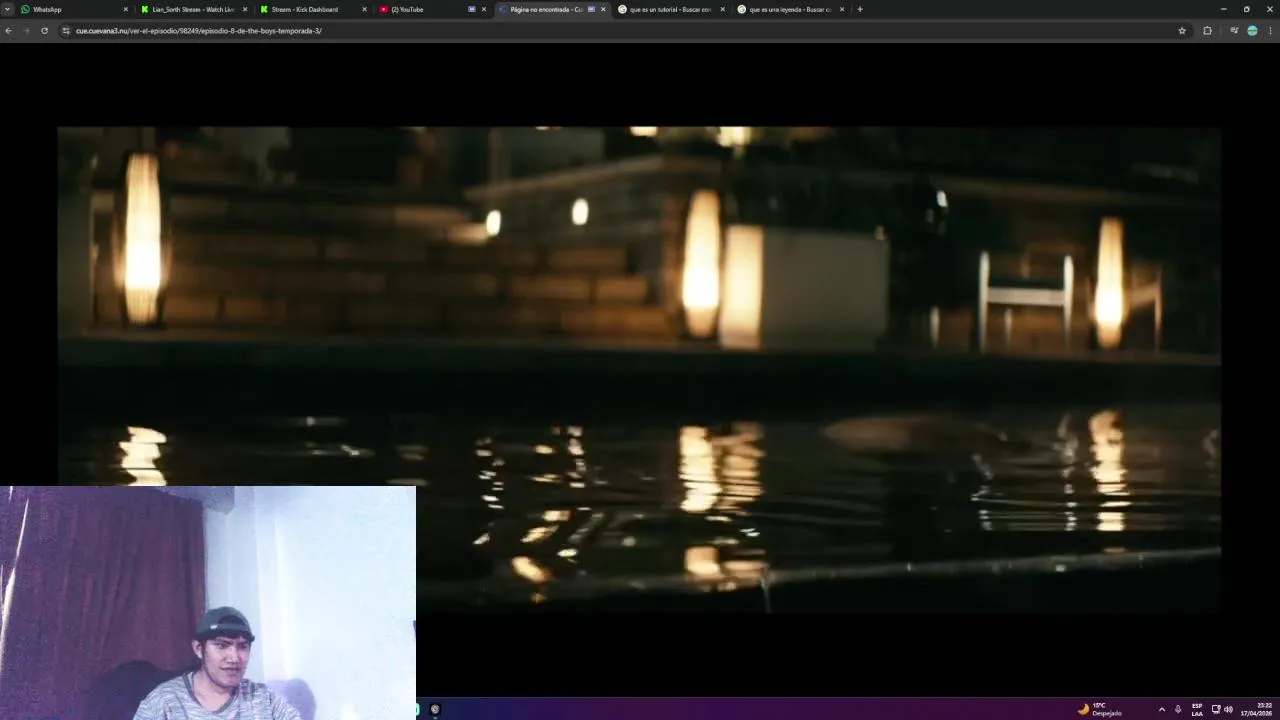Open the network tray icon
The height and width of the screenshot is (720, 1280).
(1216, 709)
